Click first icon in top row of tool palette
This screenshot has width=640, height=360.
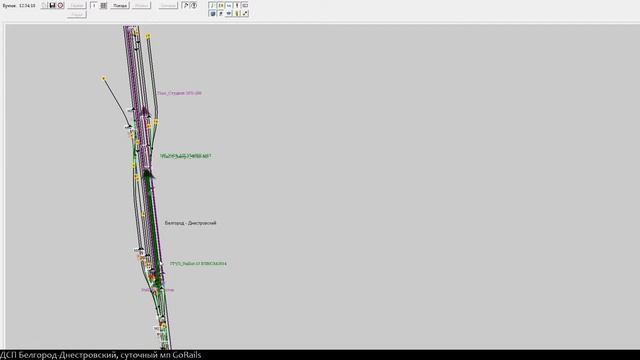pos(212,5)
